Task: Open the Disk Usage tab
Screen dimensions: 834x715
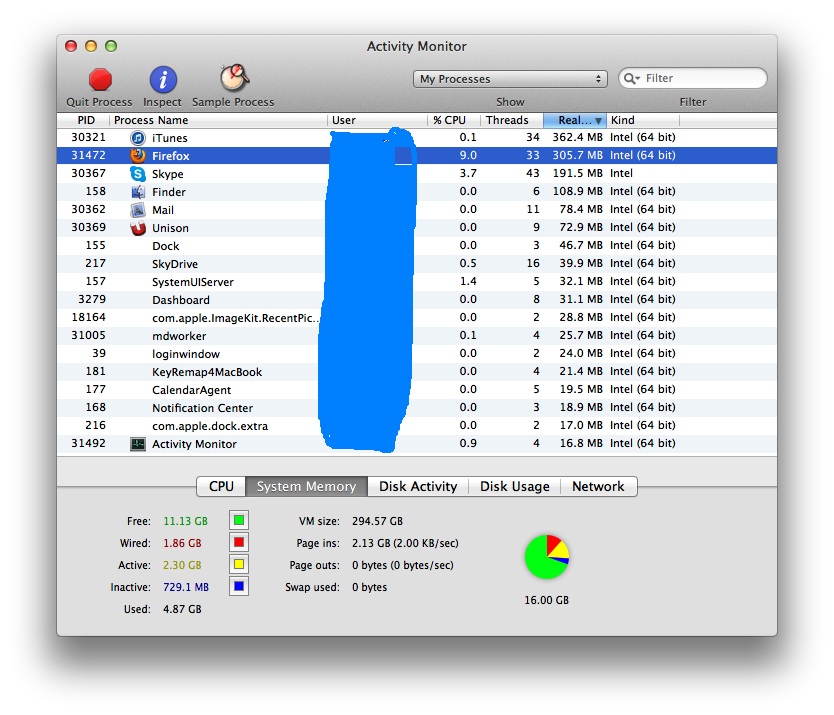Action: pyautogui.click(x=514, y=486)
